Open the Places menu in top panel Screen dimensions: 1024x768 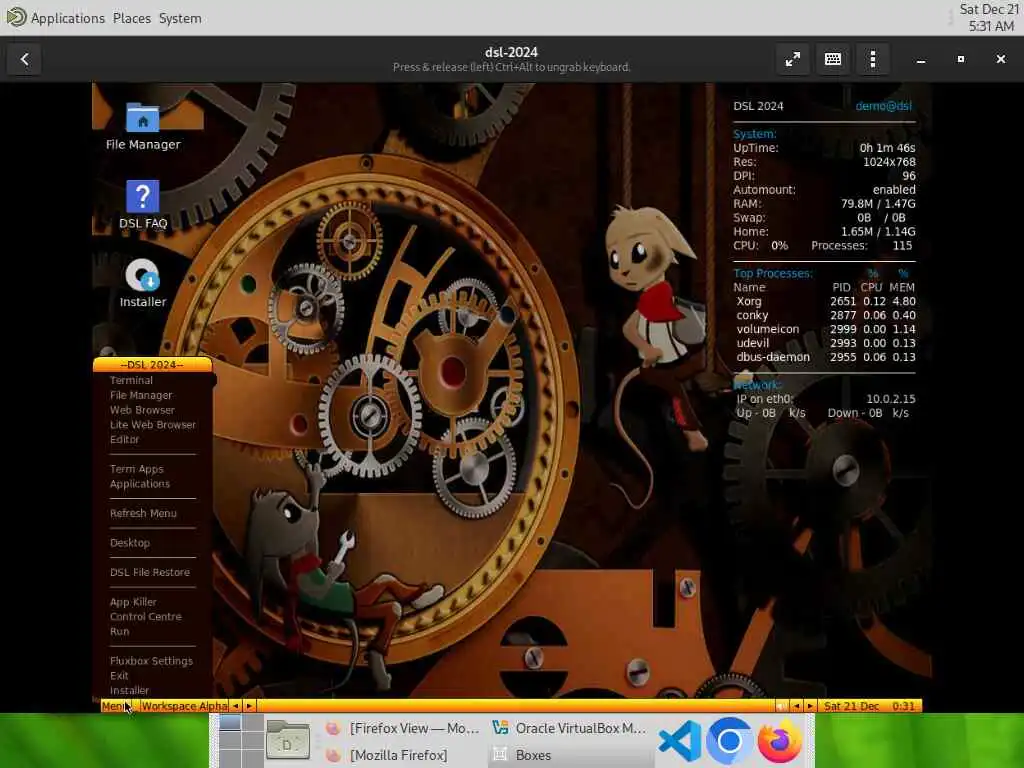pyautogui.click(x=132, y=18)
